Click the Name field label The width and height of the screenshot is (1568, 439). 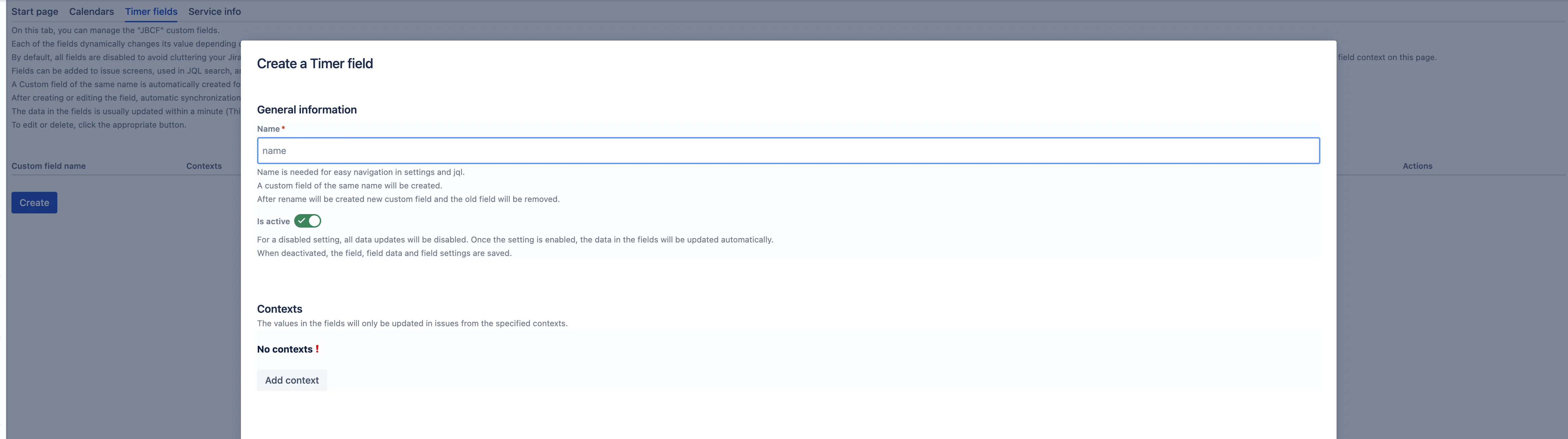[269, 129]
